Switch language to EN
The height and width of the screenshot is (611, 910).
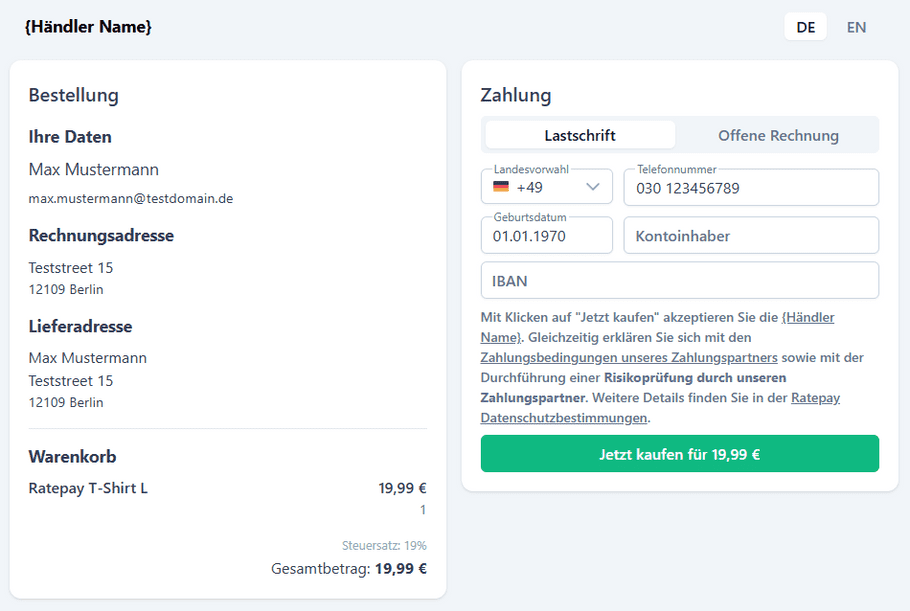point(856,27)
